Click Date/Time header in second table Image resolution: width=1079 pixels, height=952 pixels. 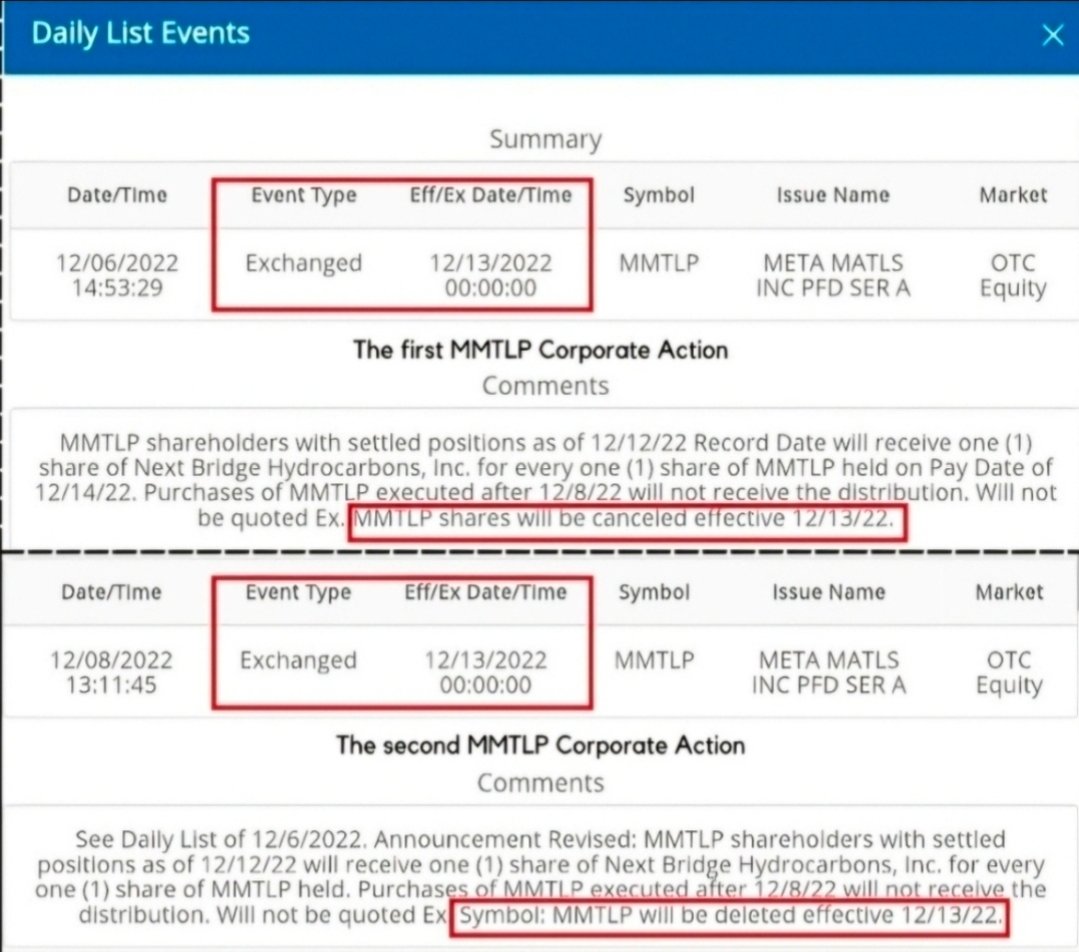[x=111, y=593]
